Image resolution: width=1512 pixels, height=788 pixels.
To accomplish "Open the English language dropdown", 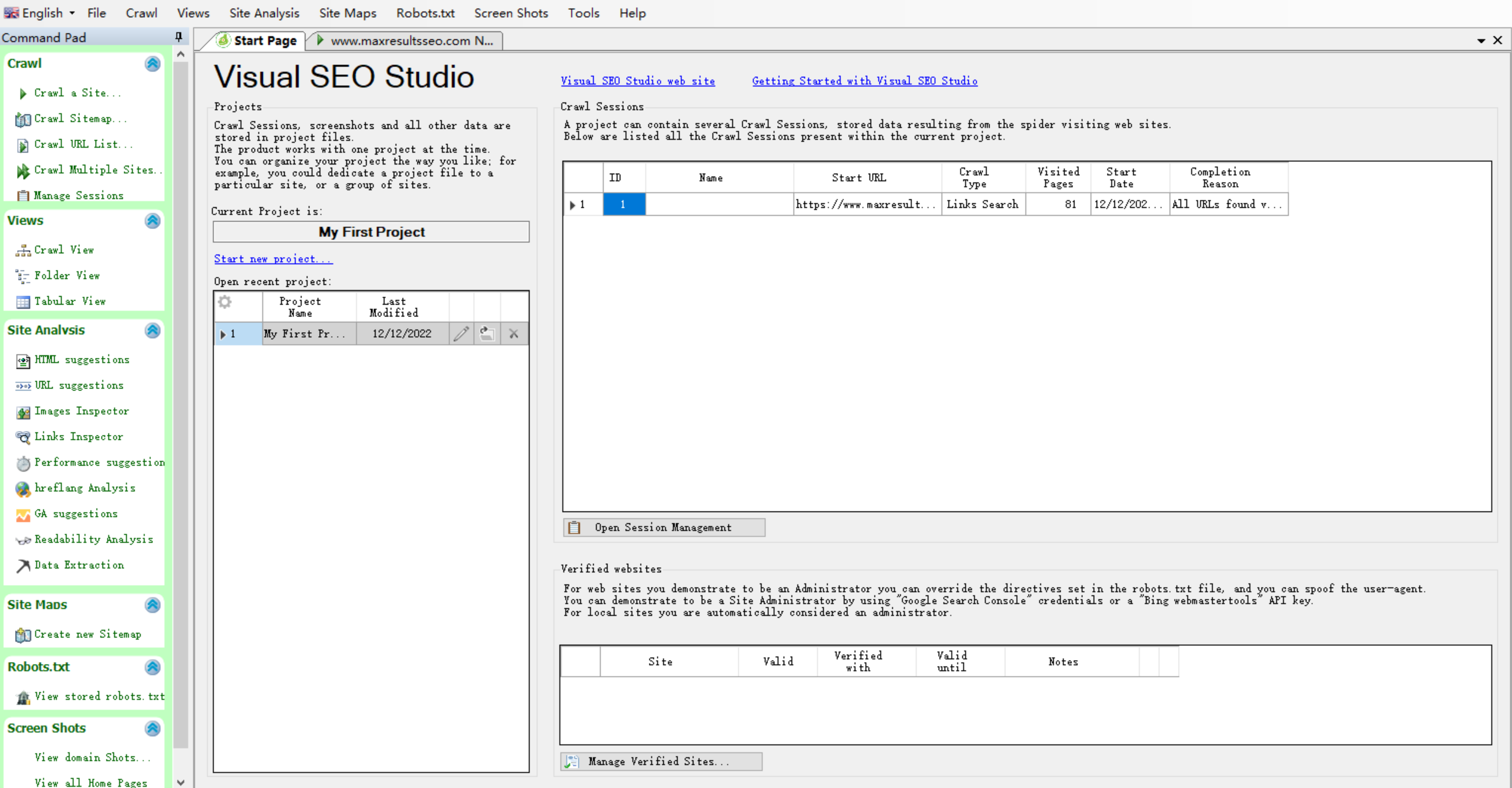I will click(40, 13).
